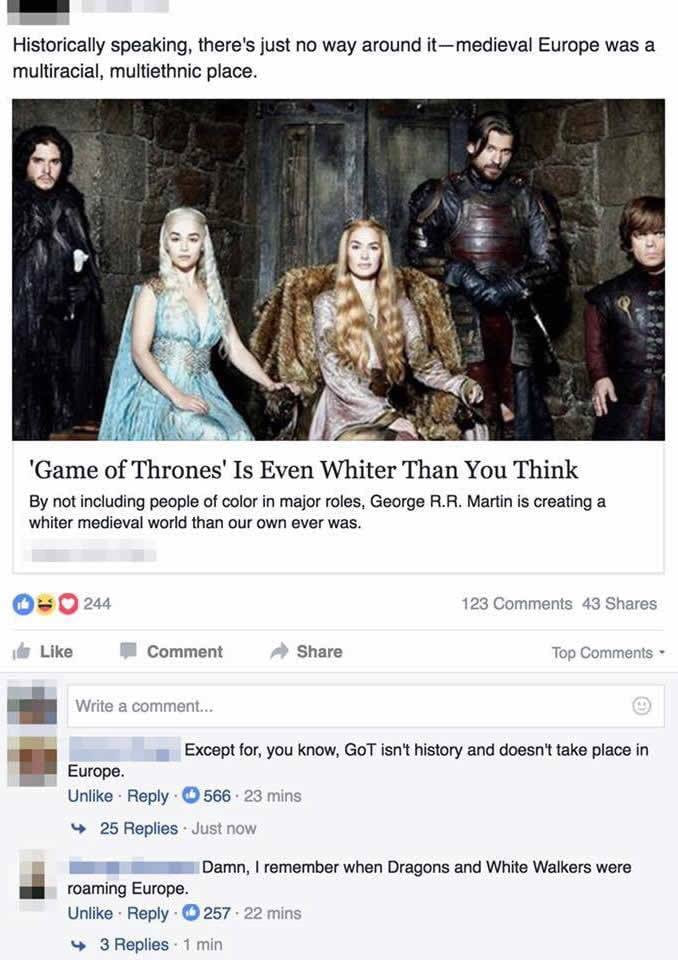The height and width of the screenshot is (960, 678).
Task: Unlike the comment about GoT isn't history
Action: click(90, 796)
